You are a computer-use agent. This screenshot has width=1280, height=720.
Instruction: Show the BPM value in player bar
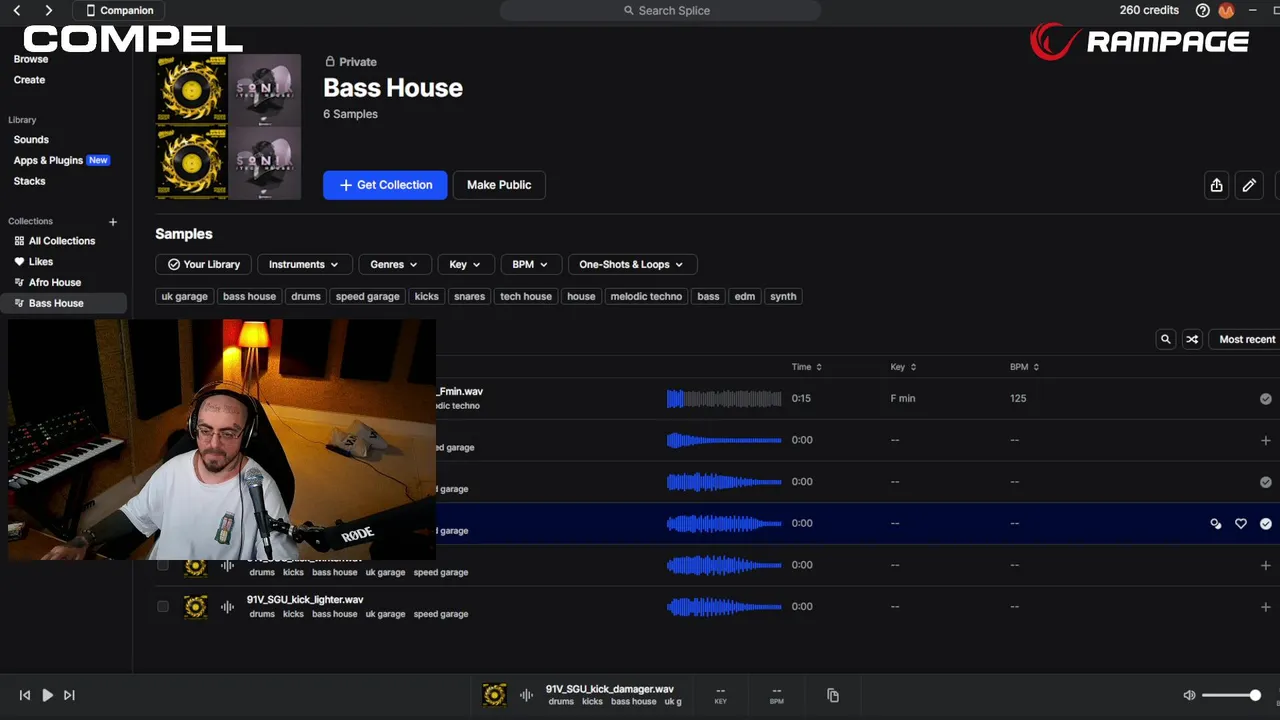tap(777, 695)
